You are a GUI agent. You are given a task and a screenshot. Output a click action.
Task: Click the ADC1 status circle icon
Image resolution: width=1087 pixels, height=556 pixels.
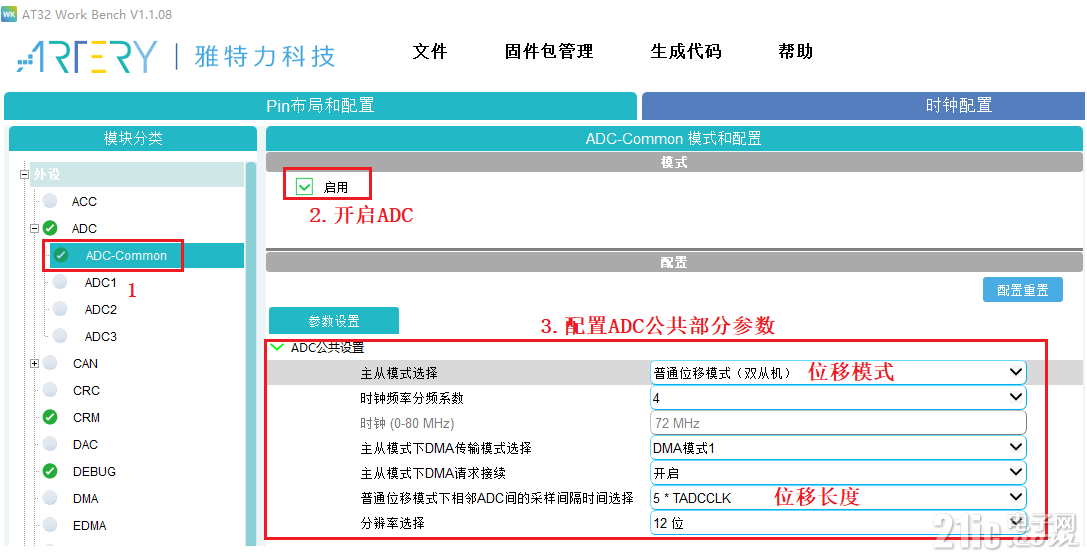(x=60, y=282)
